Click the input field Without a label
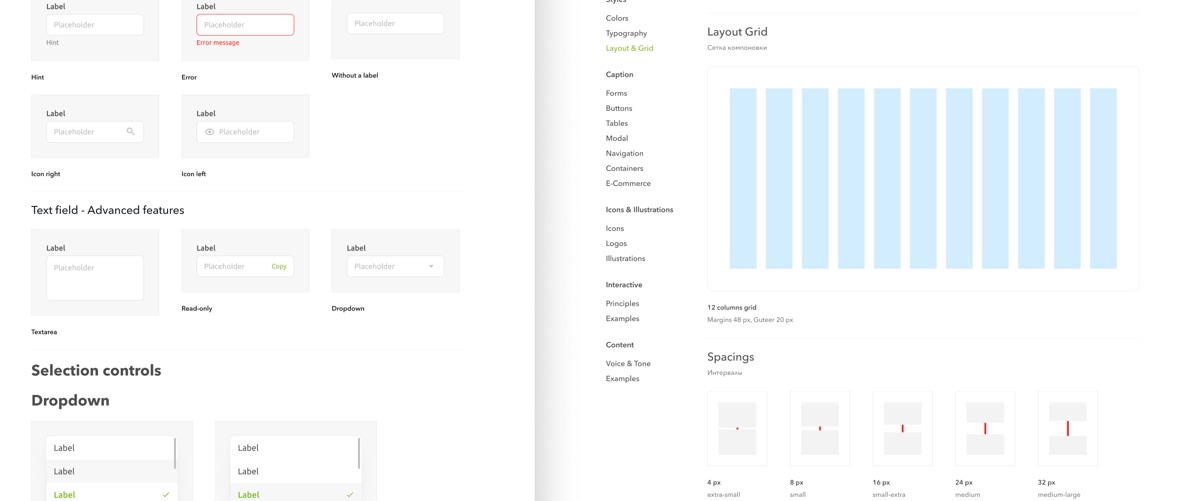The height and width of the screenshot is (501, 1200). (395, 23)
